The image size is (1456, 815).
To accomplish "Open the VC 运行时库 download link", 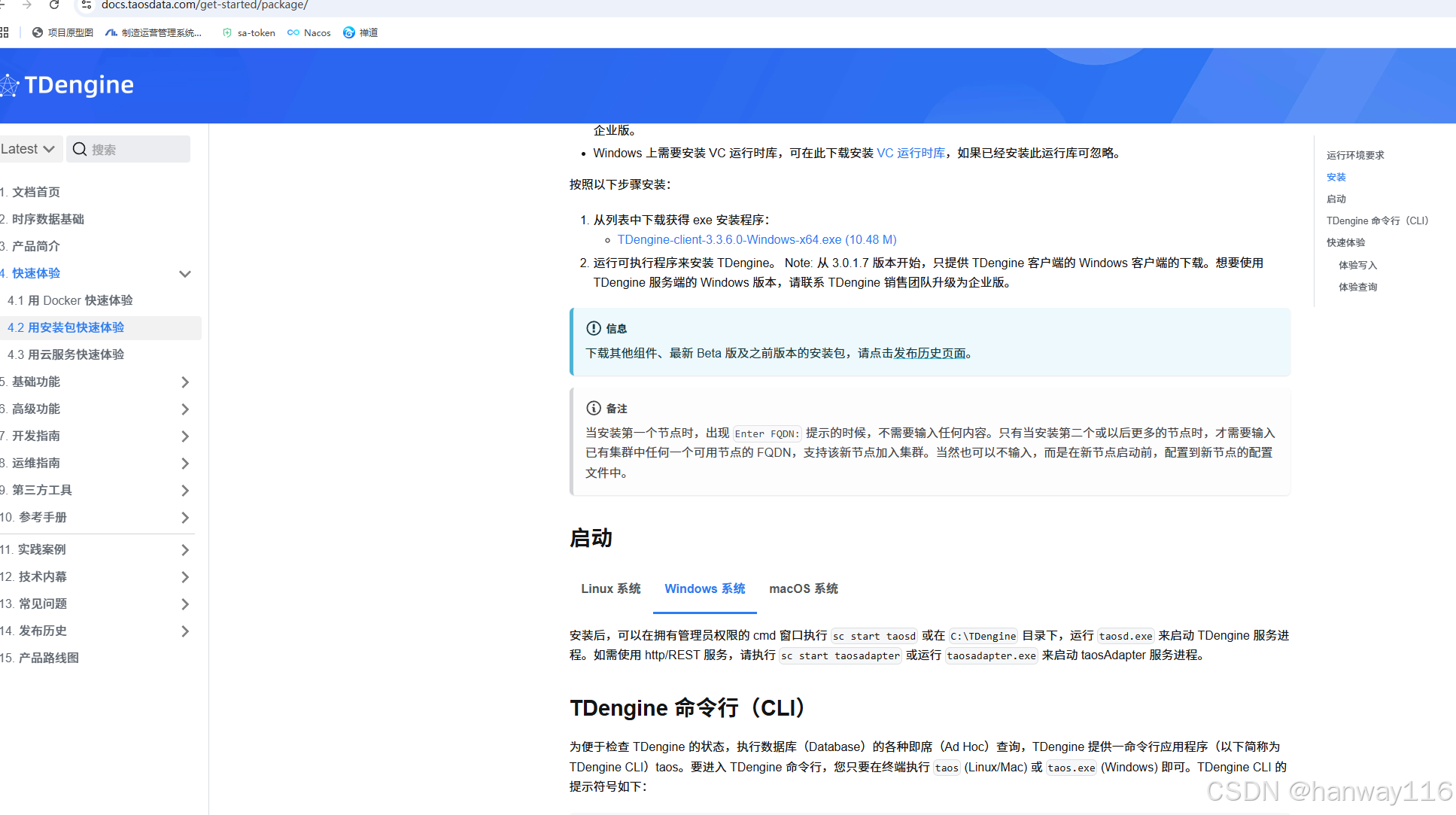I will click(910, 153).
